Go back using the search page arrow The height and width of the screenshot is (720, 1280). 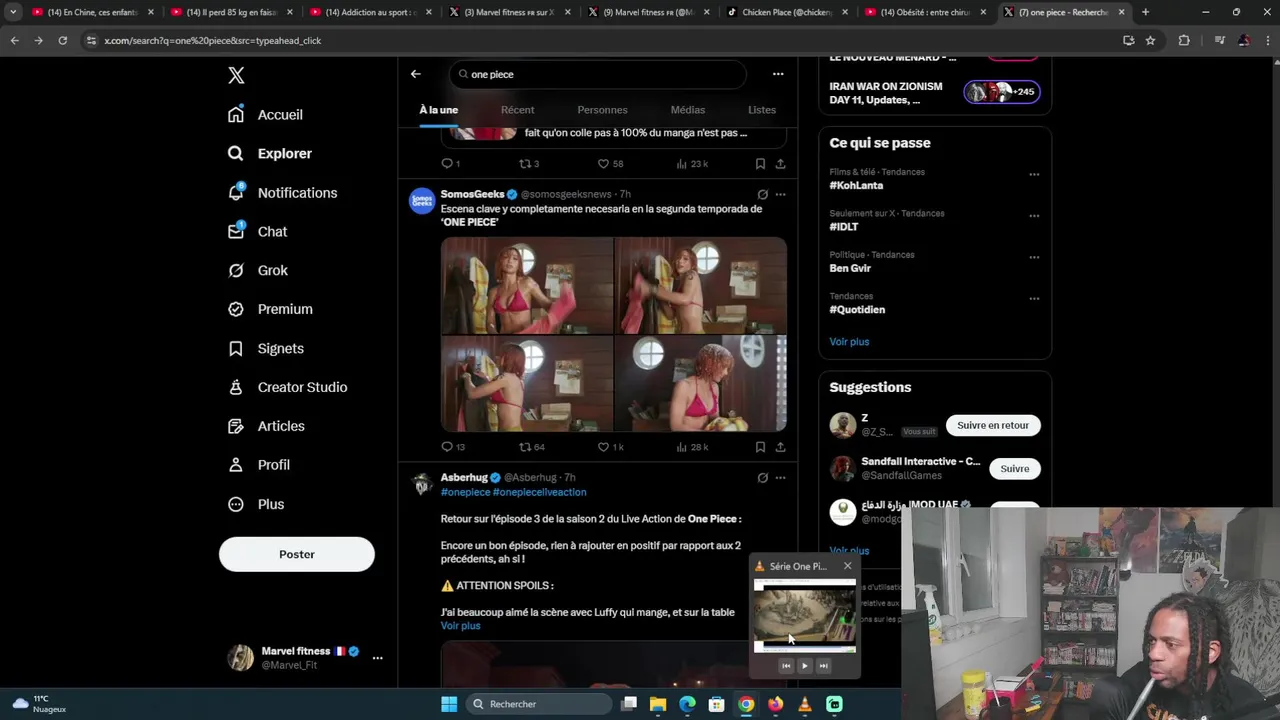(x=416, y=74)
